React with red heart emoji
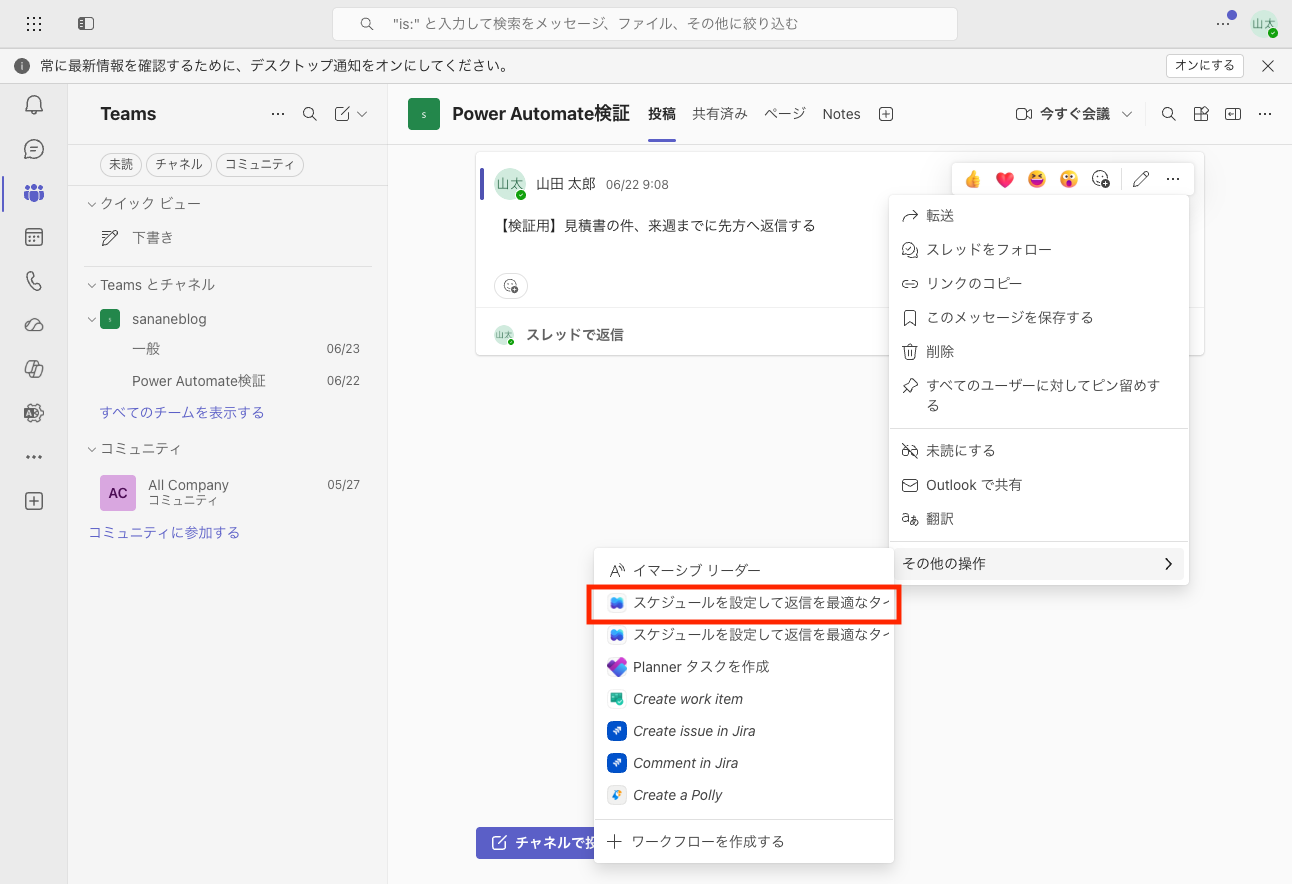 (x=1005, y=179)
